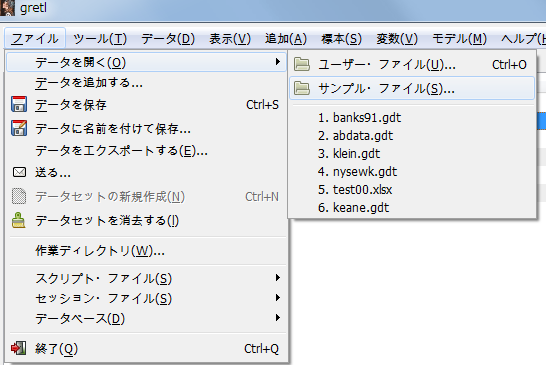Open the 表示(V) menu
Screen dimensions: 546x365
click(x=230, y=39)
